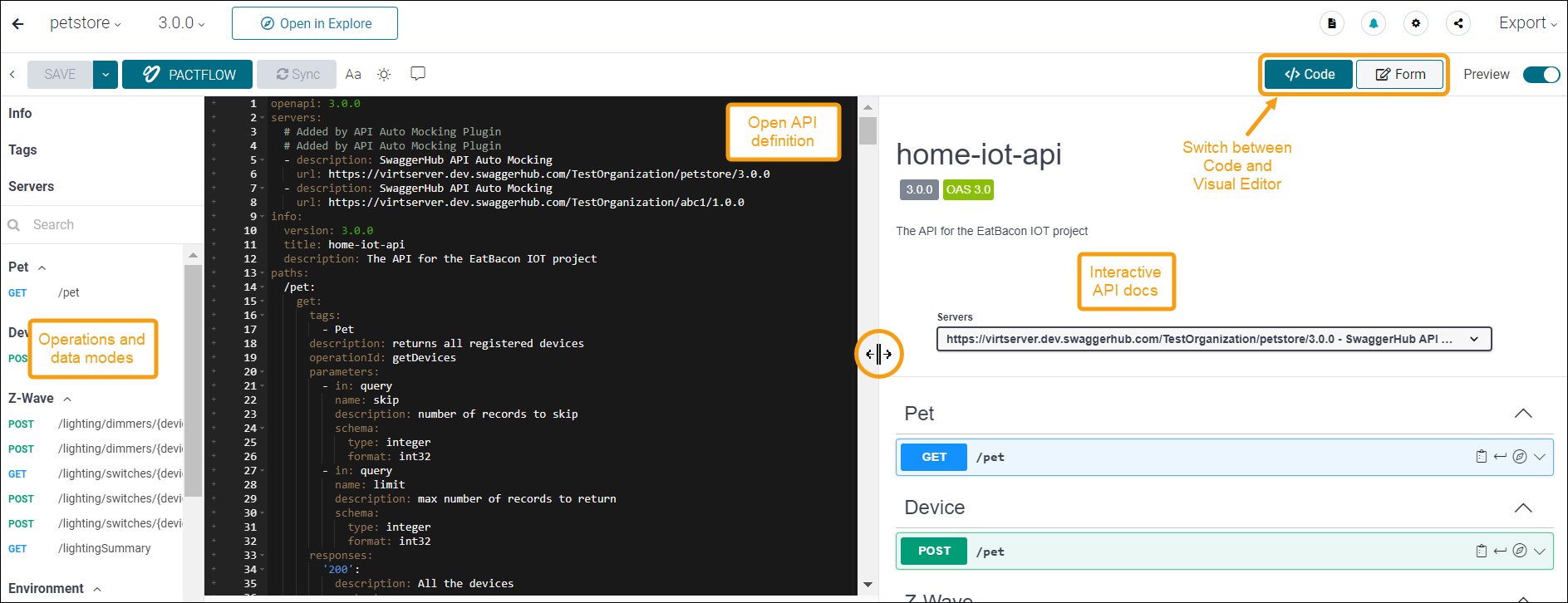The width and height of the screenshot is (1568, 603).
Task: Copy GET /pet operation clipboard icon
Action: coord(1481,457)
